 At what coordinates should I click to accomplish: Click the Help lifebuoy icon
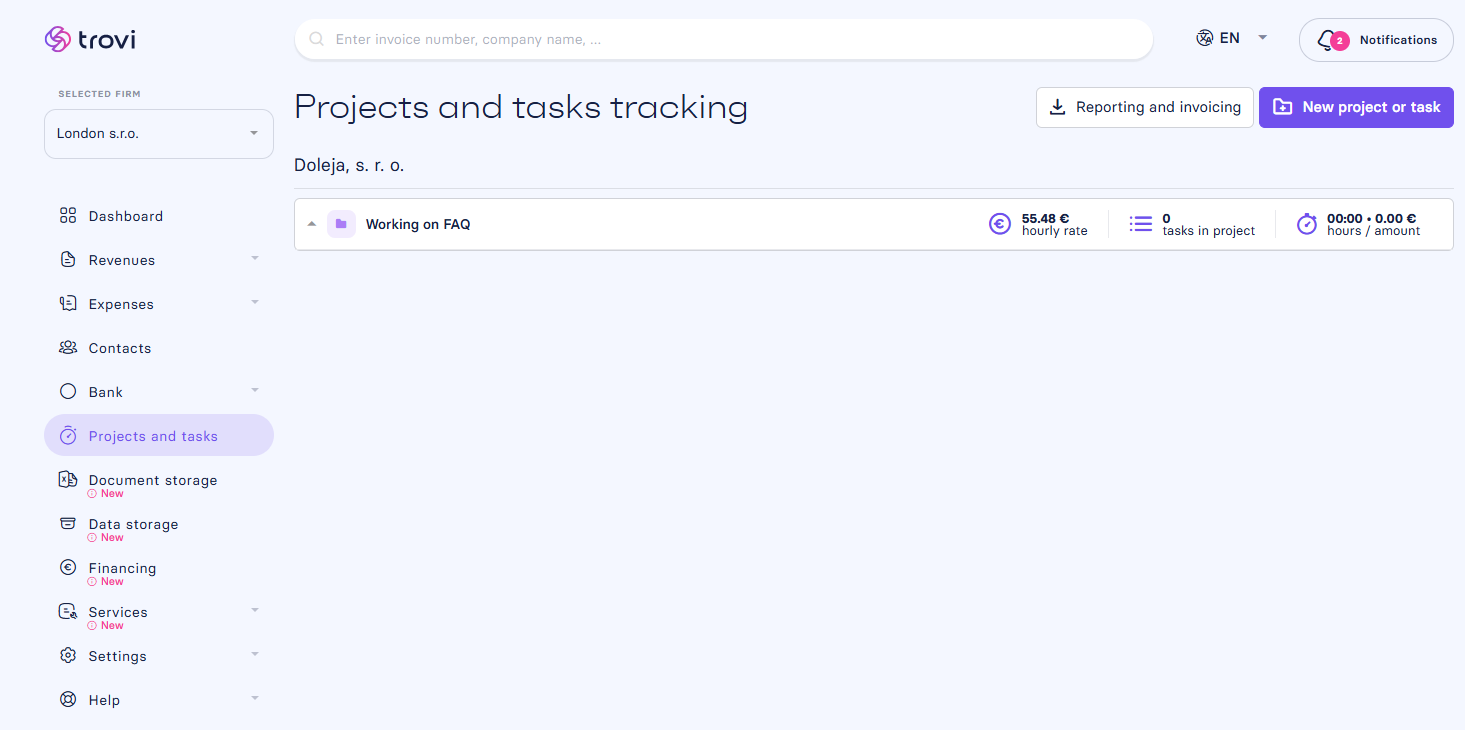pos(68,700)
